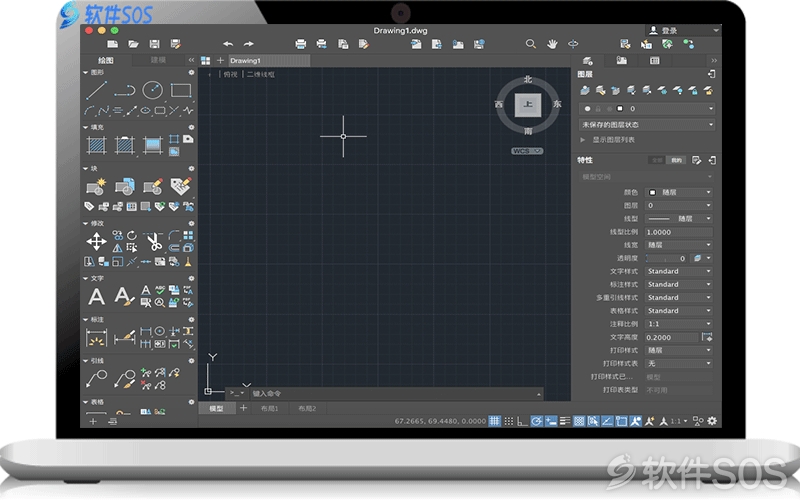Open the 注释比例 1:1 dropdown
Screen dimensions: 800x500
(679, 324)
